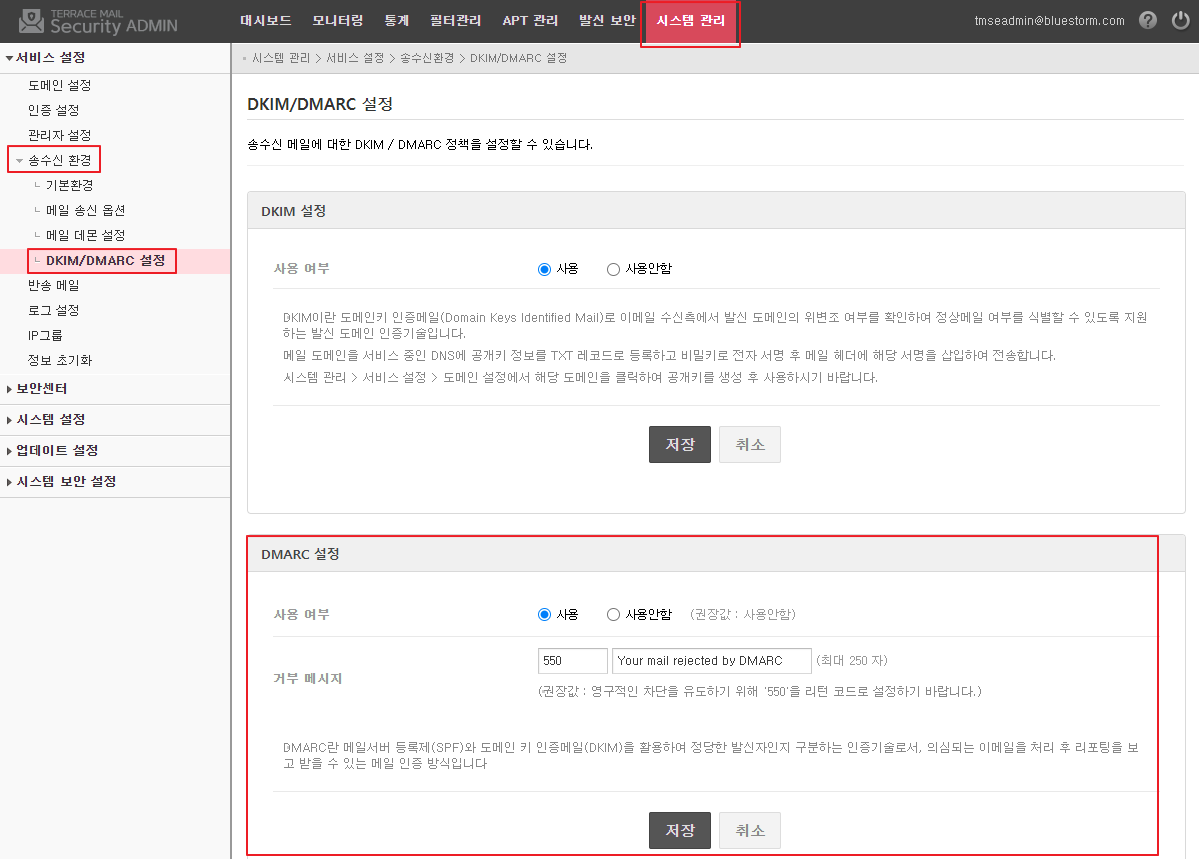Viewport: 1199px width, 859px height.
Task: Save the DKIM settings with 저장
Action: tap(680, 444)
